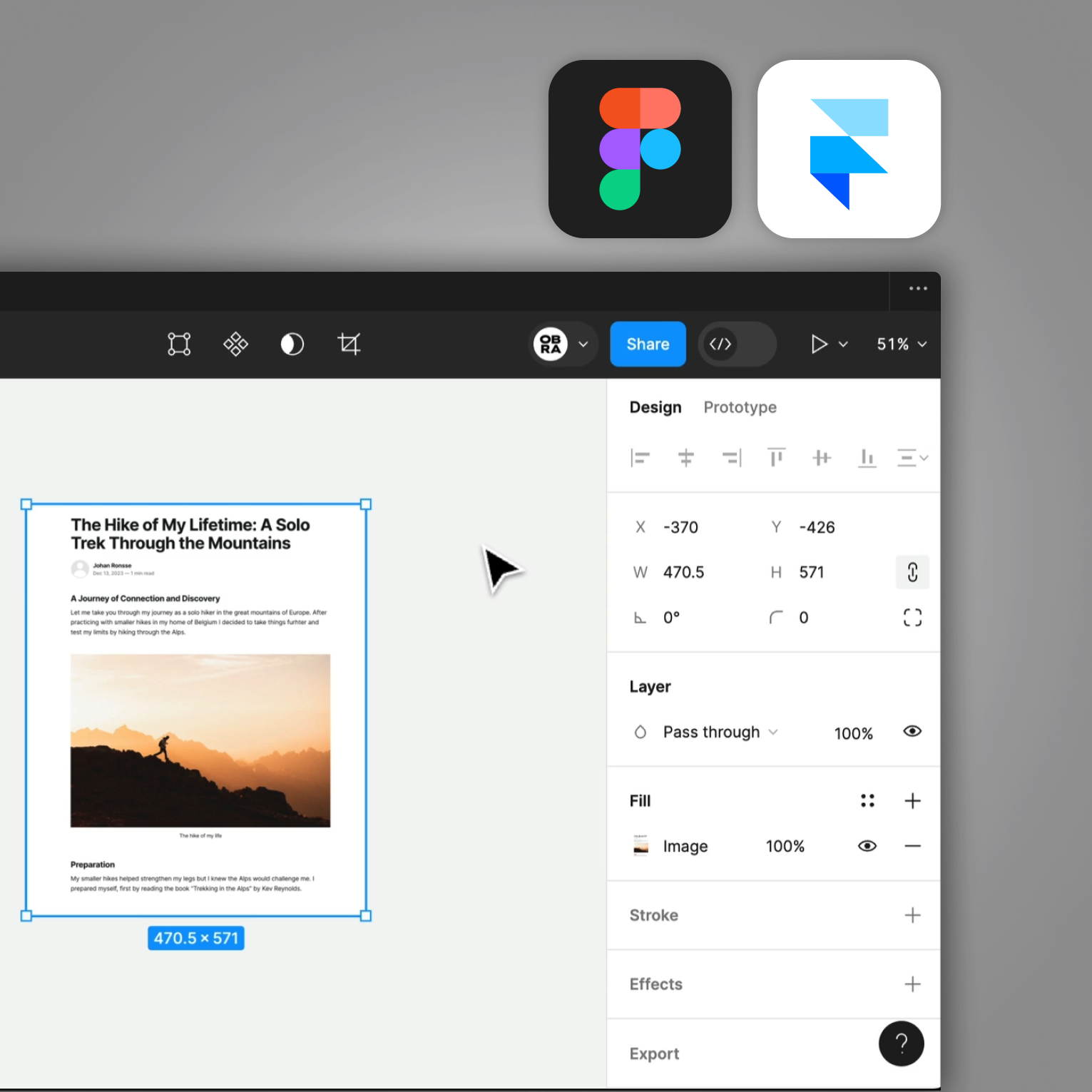Viewport: 1092px width, 1092px height.
Task: Toggle Image fill visibility eye
Action: (867, 846)
